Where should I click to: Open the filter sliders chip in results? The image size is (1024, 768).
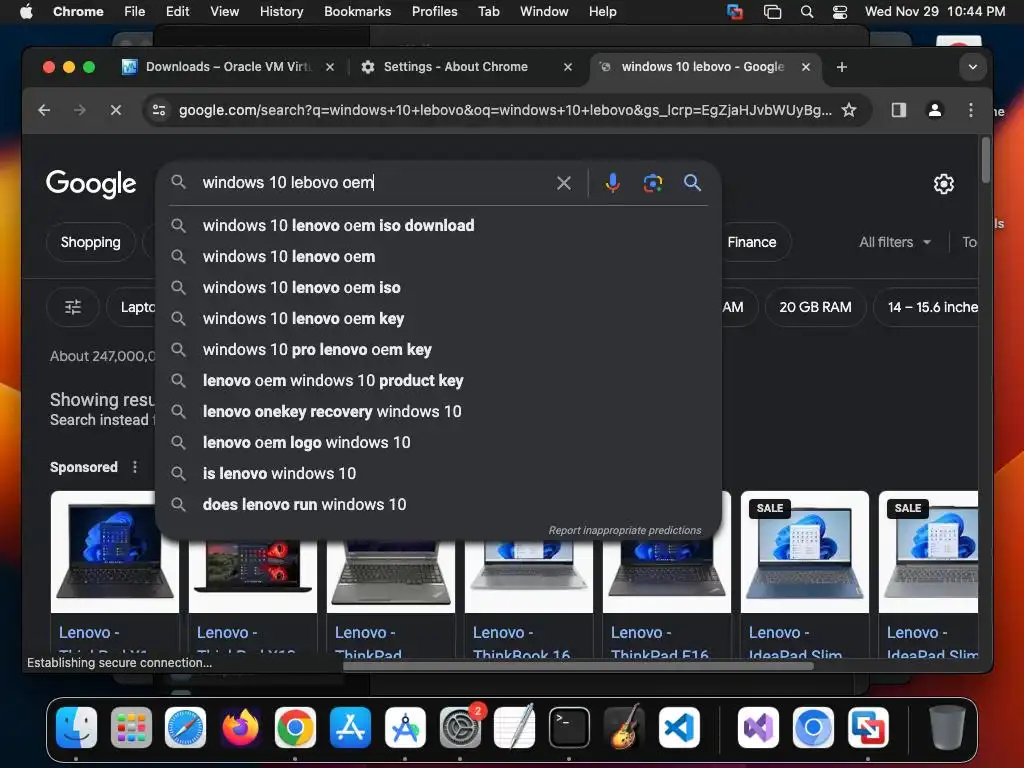pos(72,307)
